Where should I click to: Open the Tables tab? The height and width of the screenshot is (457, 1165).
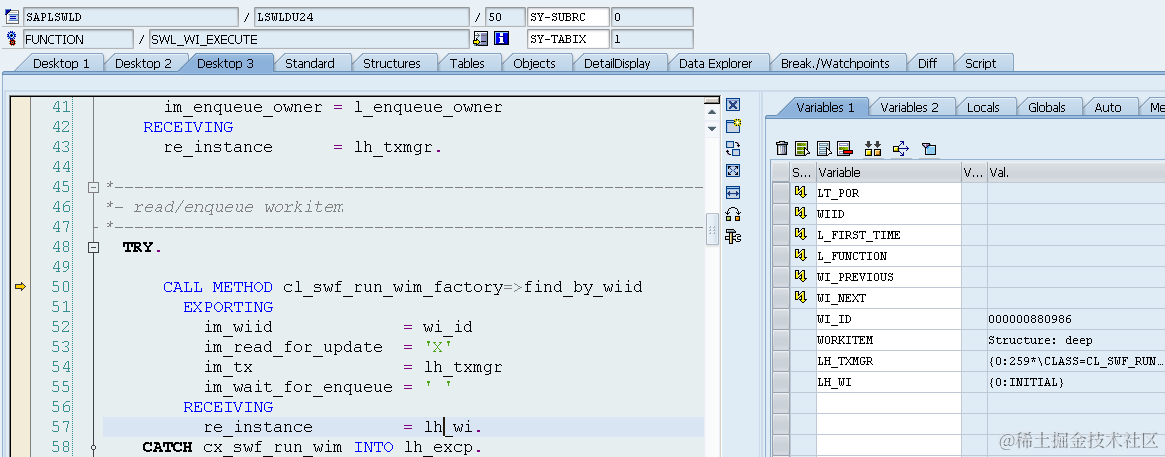[467, 63]
